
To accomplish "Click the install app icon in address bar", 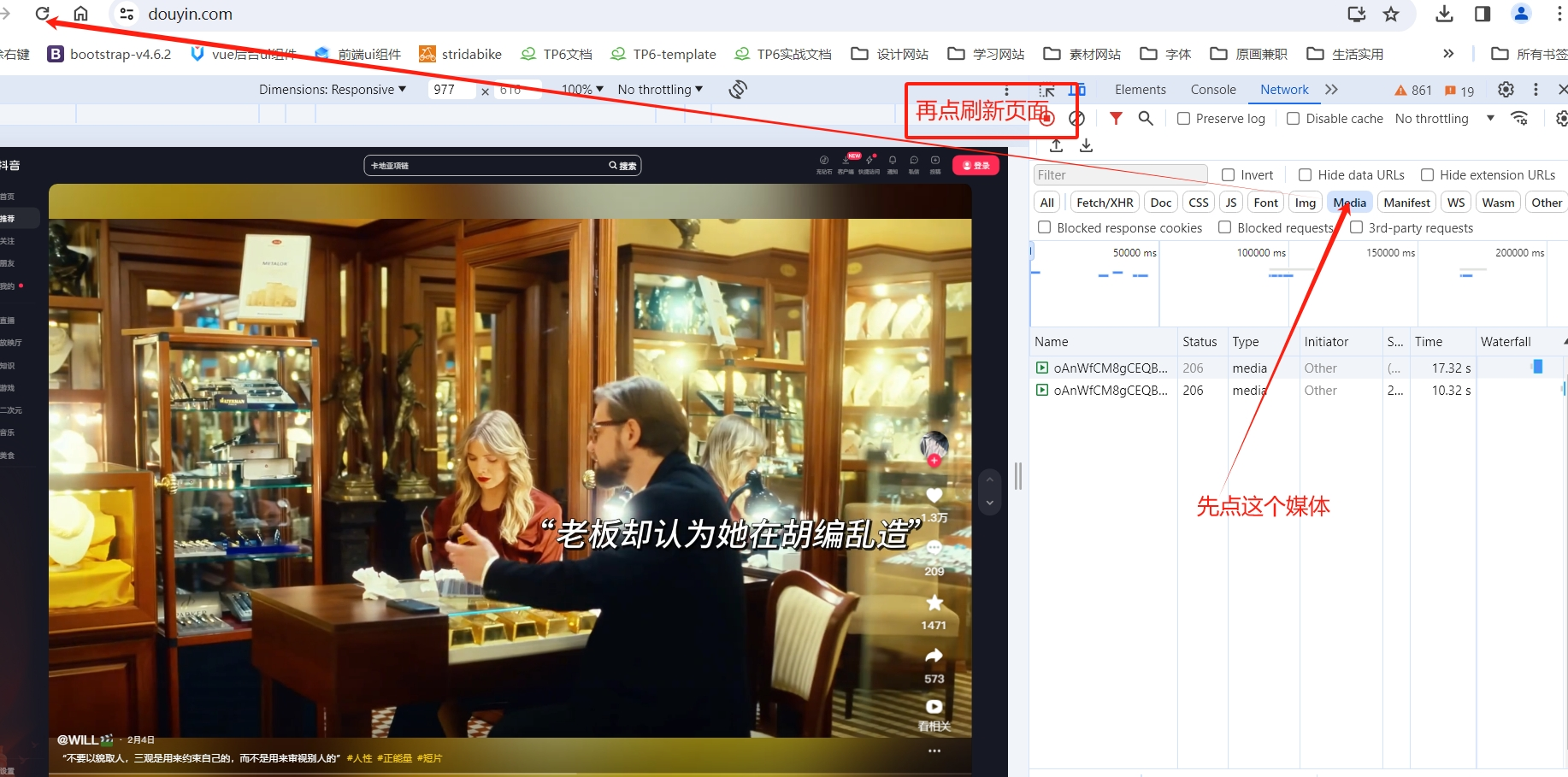I will point(1356,14).
